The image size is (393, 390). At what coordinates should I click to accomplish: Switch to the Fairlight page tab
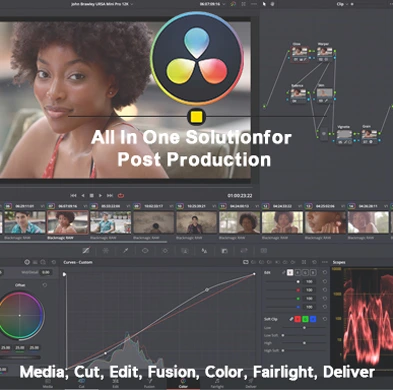pyautogui.click(x=217, y=384)
